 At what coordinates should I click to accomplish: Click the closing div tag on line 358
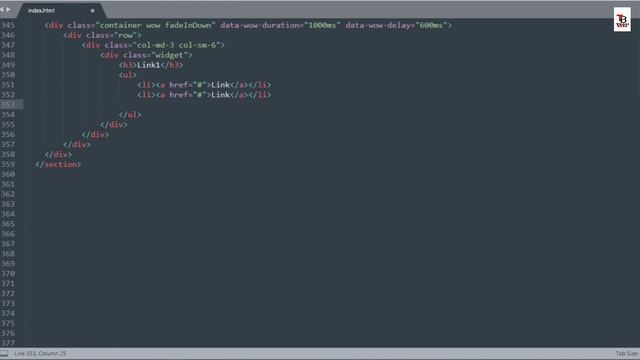point(58,155)
